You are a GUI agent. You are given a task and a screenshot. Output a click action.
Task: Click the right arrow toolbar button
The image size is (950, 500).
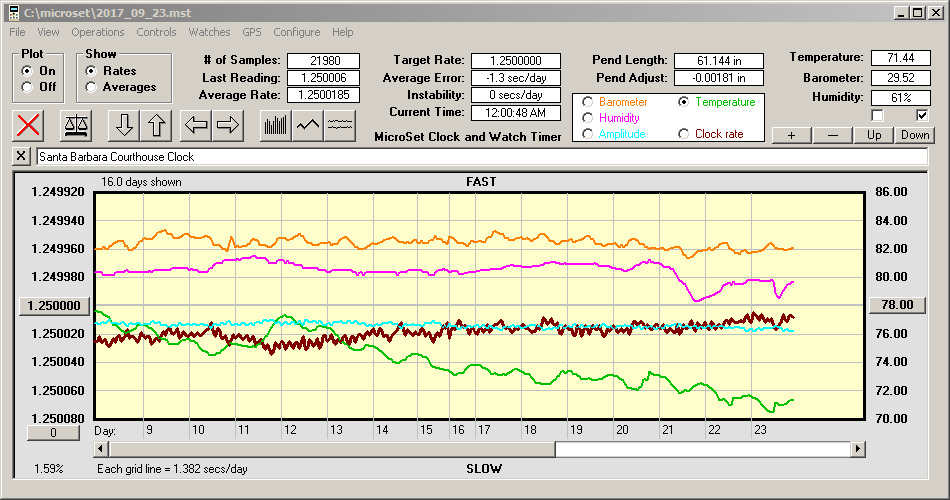[x=228, y=125]
